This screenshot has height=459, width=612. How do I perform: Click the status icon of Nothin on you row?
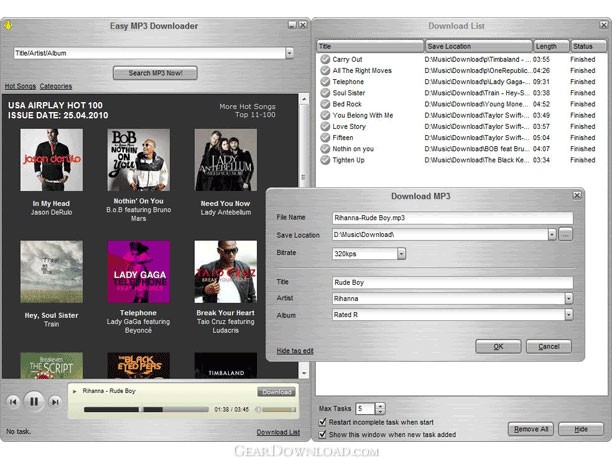point(325,149)
